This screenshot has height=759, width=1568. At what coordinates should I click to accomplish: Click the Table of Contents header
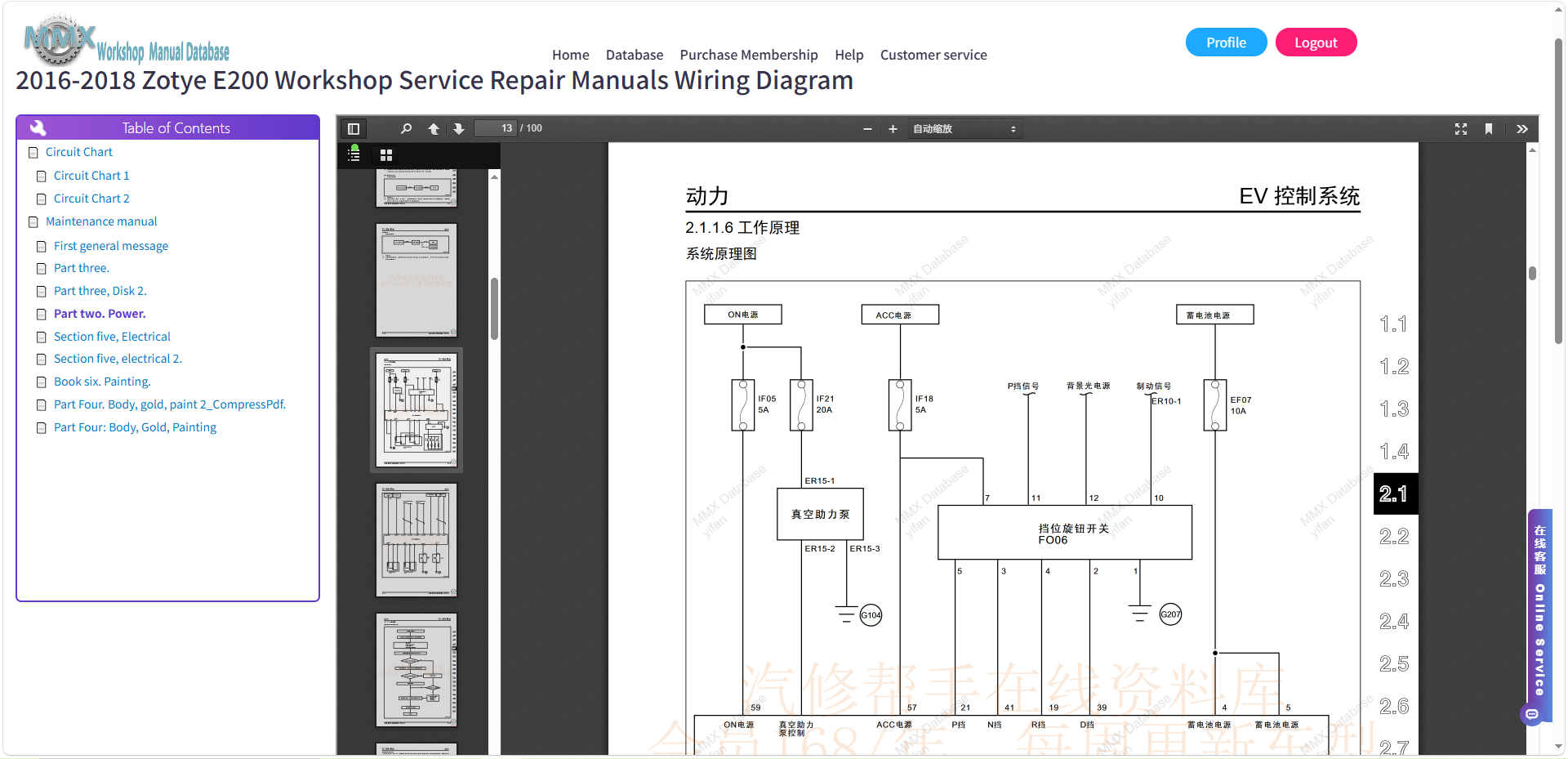(167, 127)
